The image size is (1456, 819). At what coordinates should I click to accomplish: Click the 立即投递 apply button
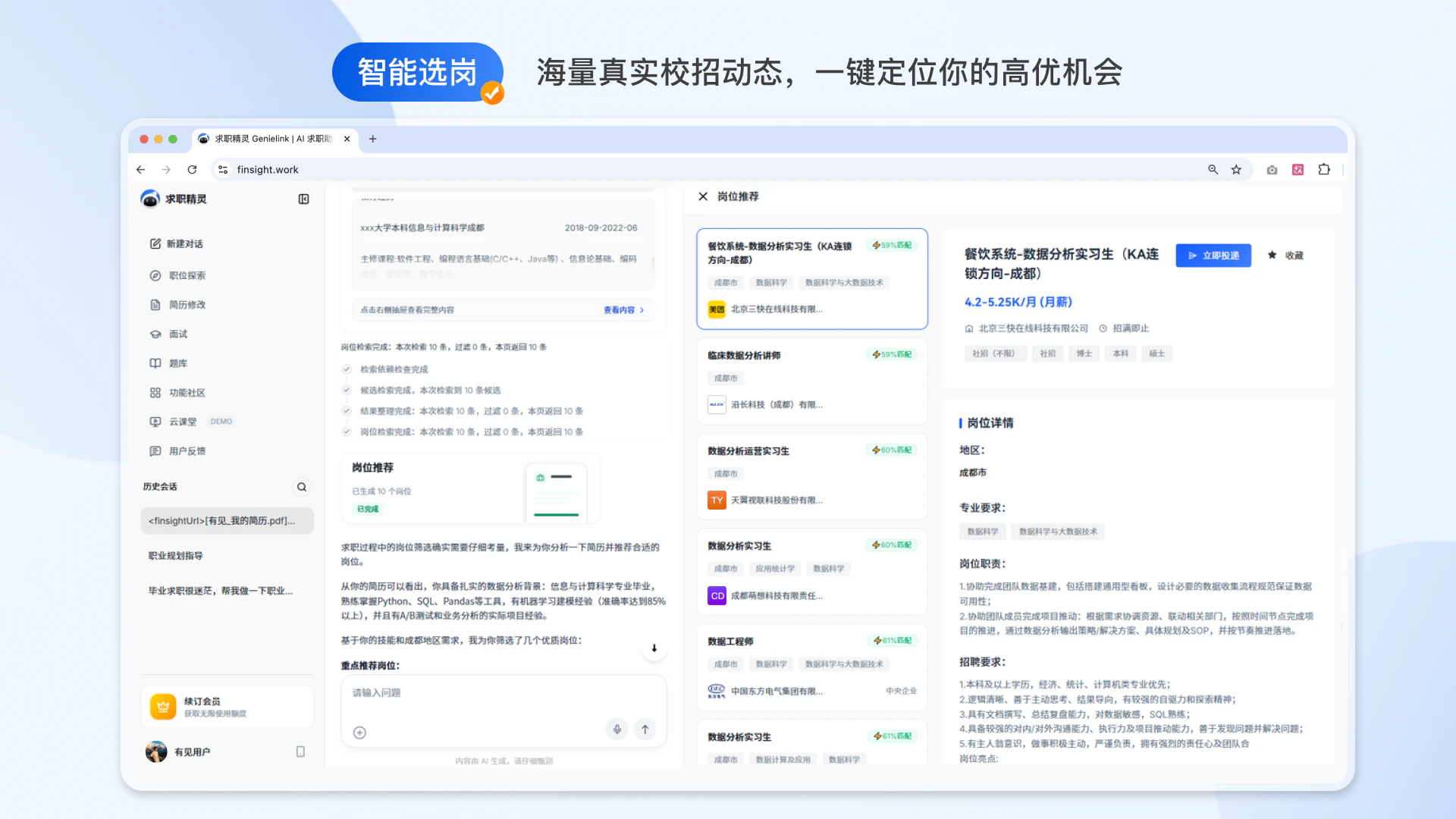pyautogui.click(x=1213, y=256)
